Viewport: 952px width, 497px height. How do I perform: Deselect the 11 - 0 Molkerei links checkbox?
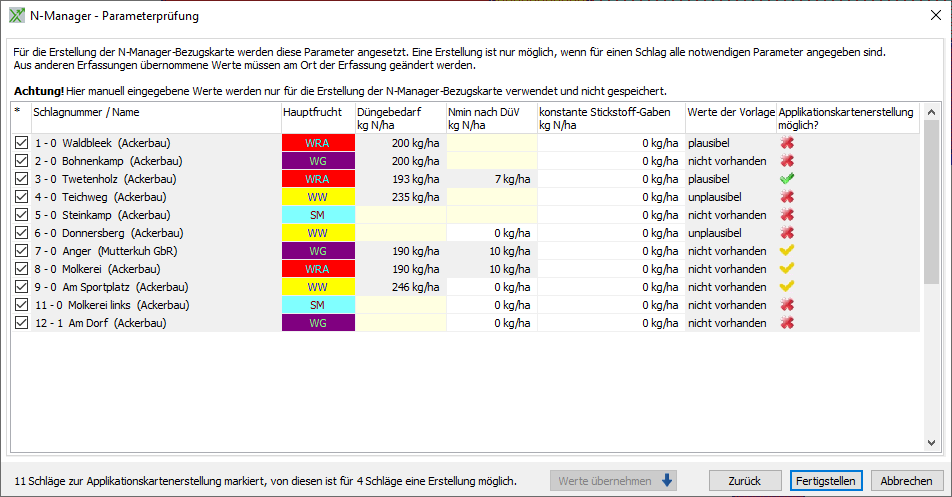(x=22, y=305)
